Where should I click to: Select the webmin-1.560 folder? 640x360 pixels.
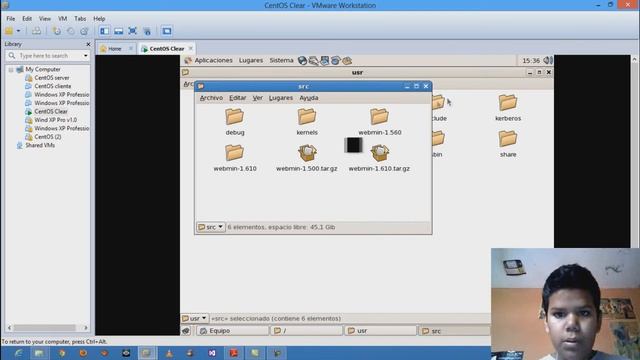[x=380, y=122]
